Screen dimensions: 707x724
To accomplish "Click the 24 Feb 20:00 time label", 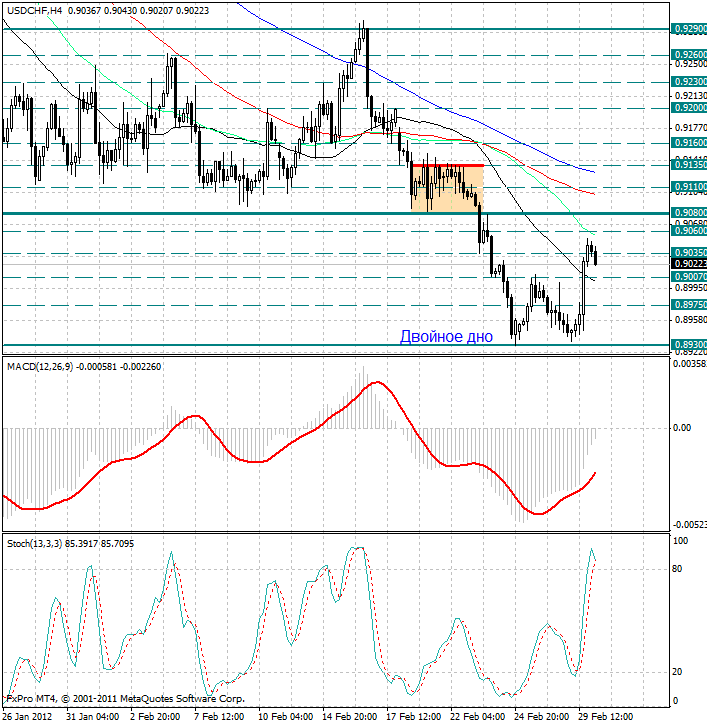I will [x=542, y=717].
